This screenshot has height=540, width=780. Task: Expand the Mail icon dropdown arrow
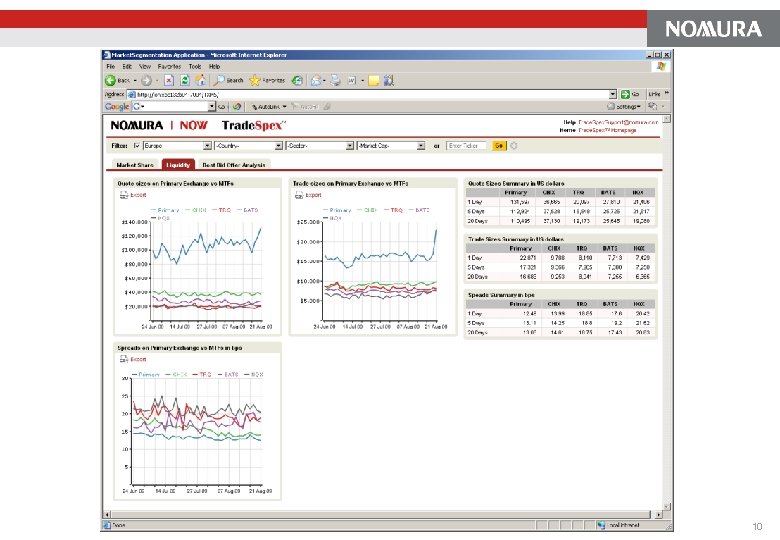click(324, 81)
